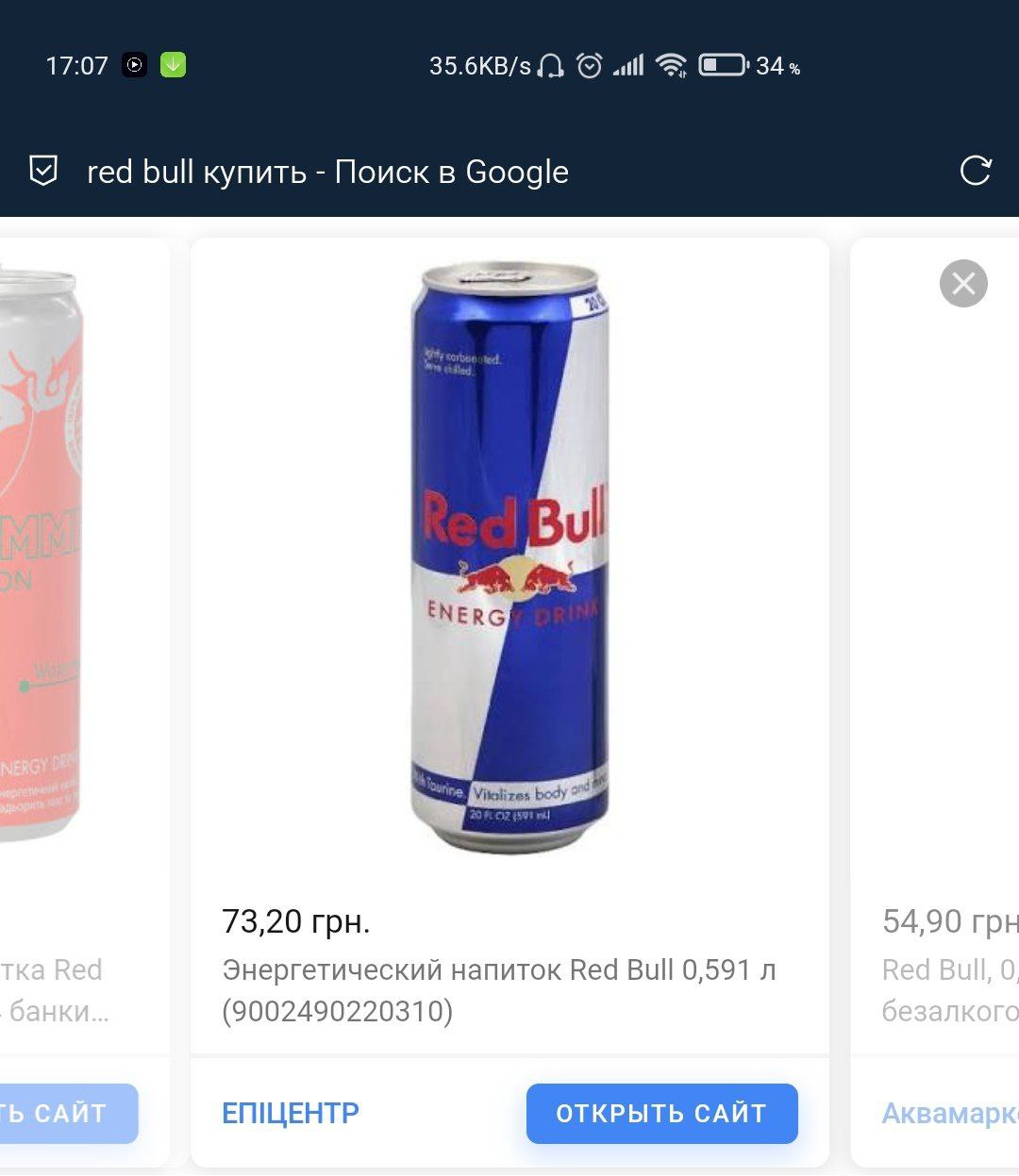This screenshot has height=1176, width=1019.
Task: Tap the green download notification icon
Action: (173, 65)
